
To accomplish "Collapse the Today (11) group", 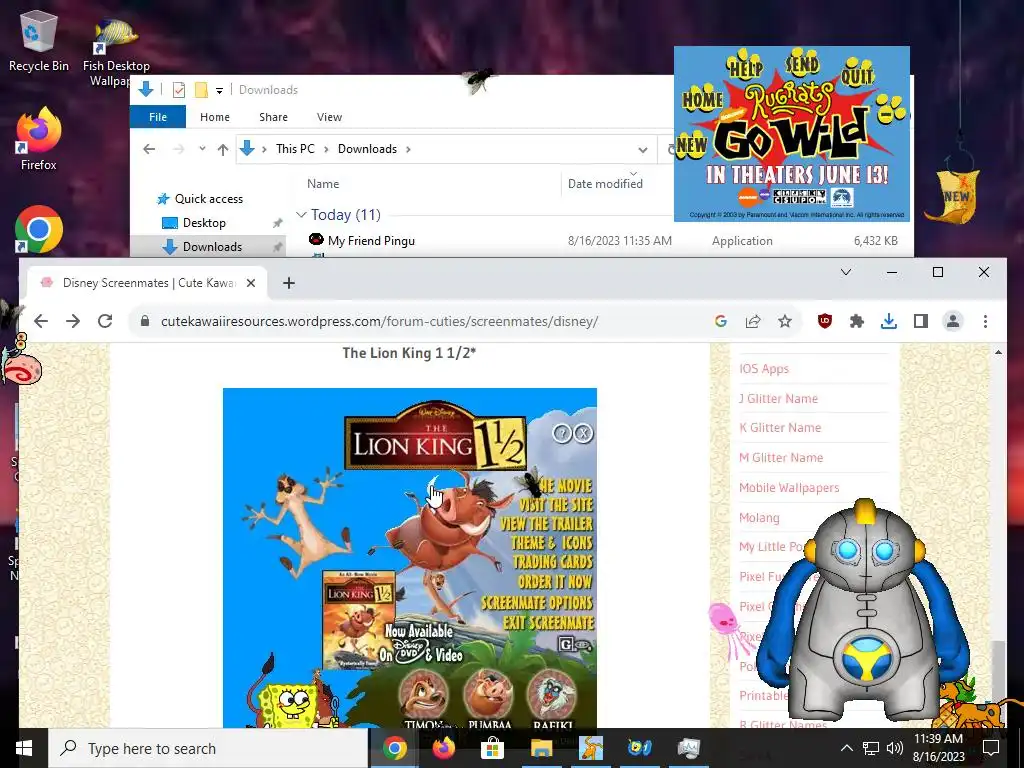I will [x=301, y=215].
